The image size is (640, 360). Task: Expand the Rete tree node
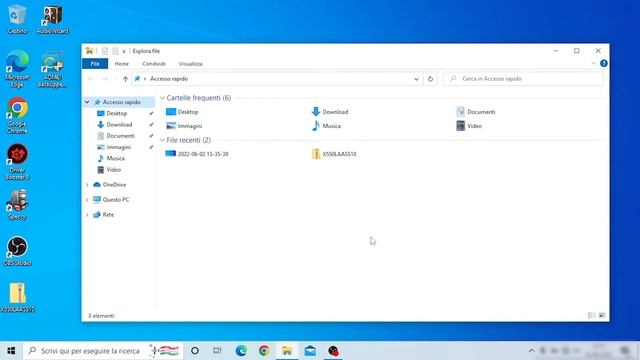[87, 215]
